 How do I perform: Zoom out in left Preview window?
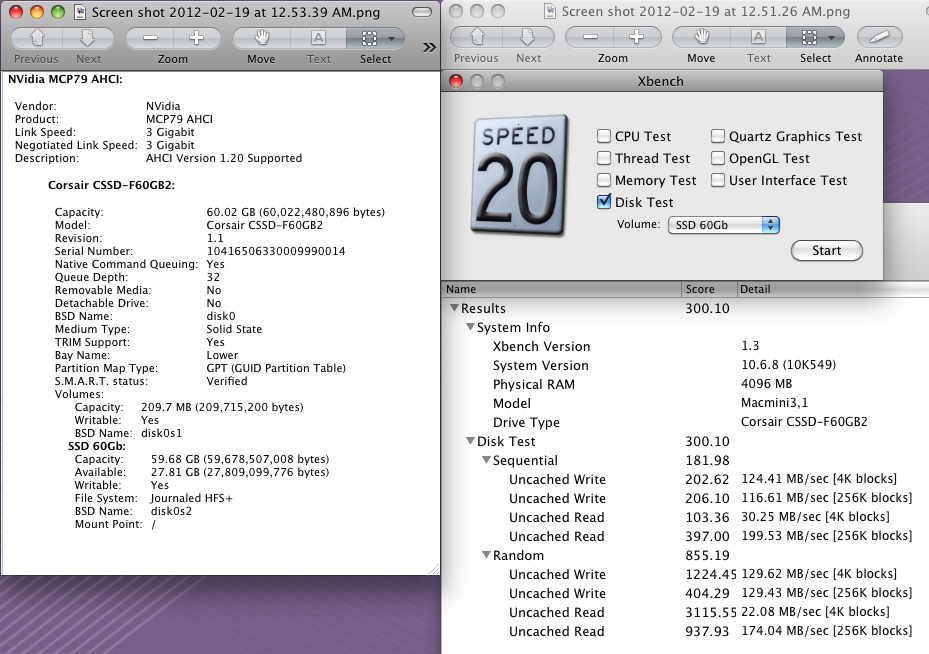pyautogui.click(x=150, y=39)
